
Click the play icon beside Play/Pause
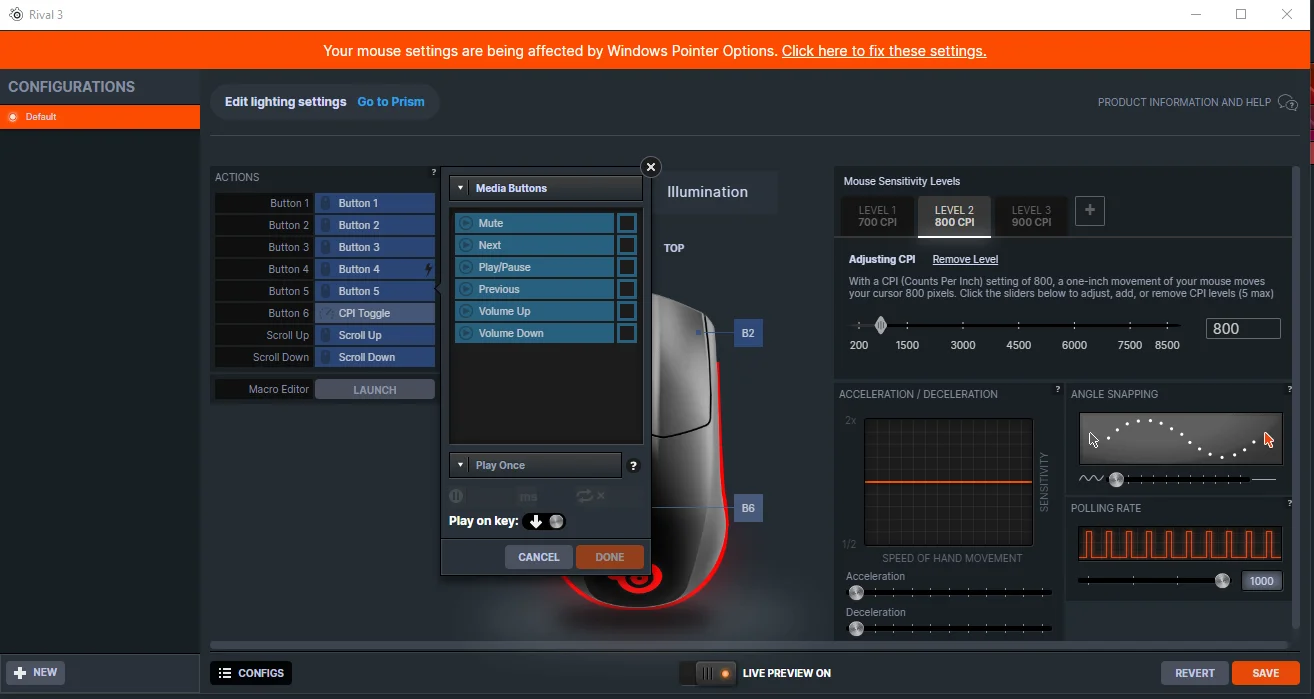point(465,267)
